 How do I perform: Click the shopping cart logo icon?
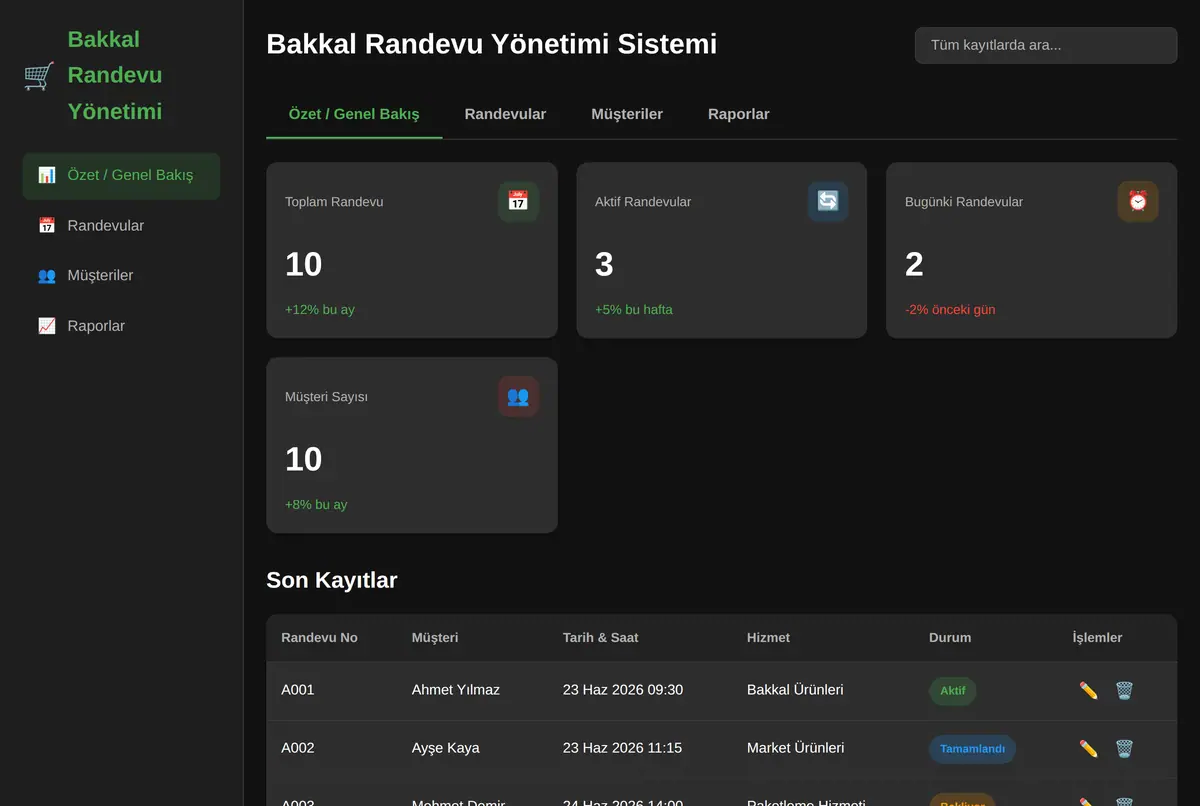[x=39, y=75]
